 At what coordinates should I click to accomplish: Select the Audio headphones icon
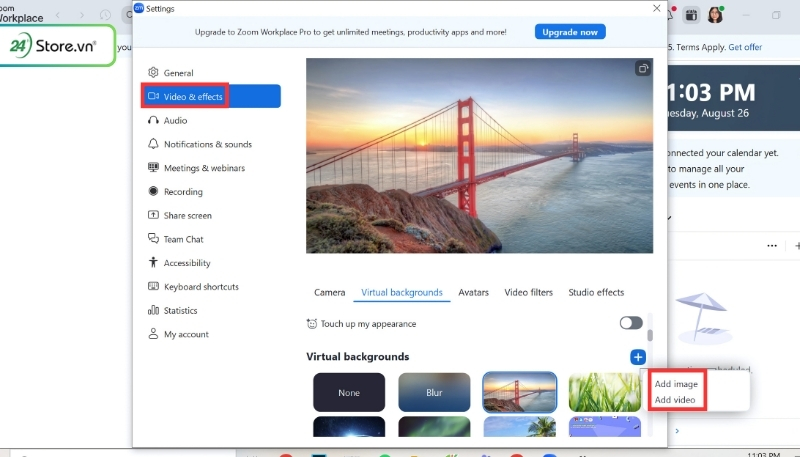tap(153, 120)
